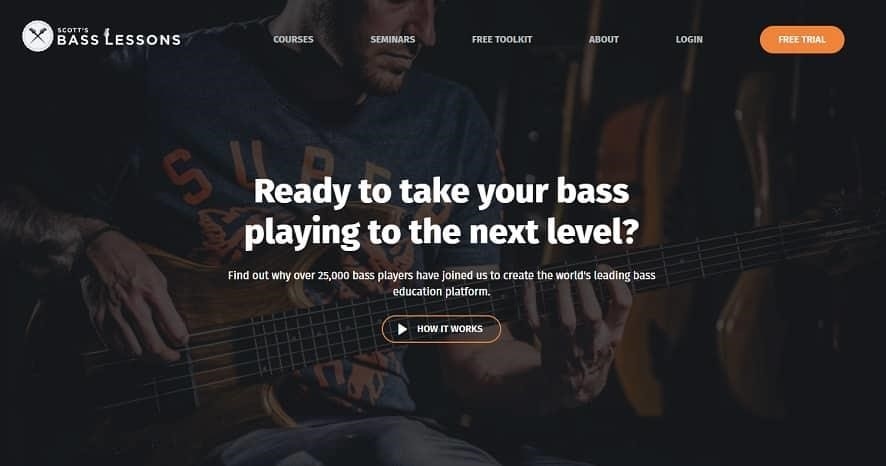Click the How It Works button
886x466 pixels.
(x=441, y=329)
